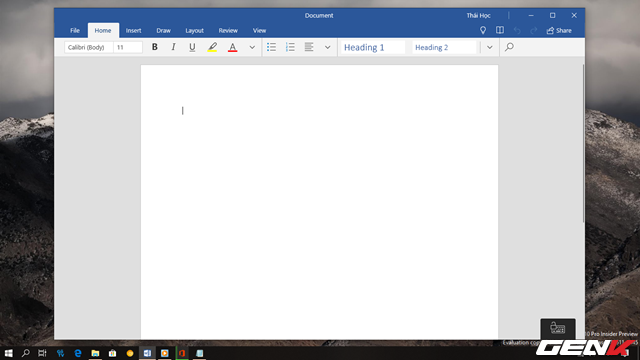The width and height of the screenshot is (640, 360).
Task: Switch to the Review tab
Action: click(x=228, y=31)
